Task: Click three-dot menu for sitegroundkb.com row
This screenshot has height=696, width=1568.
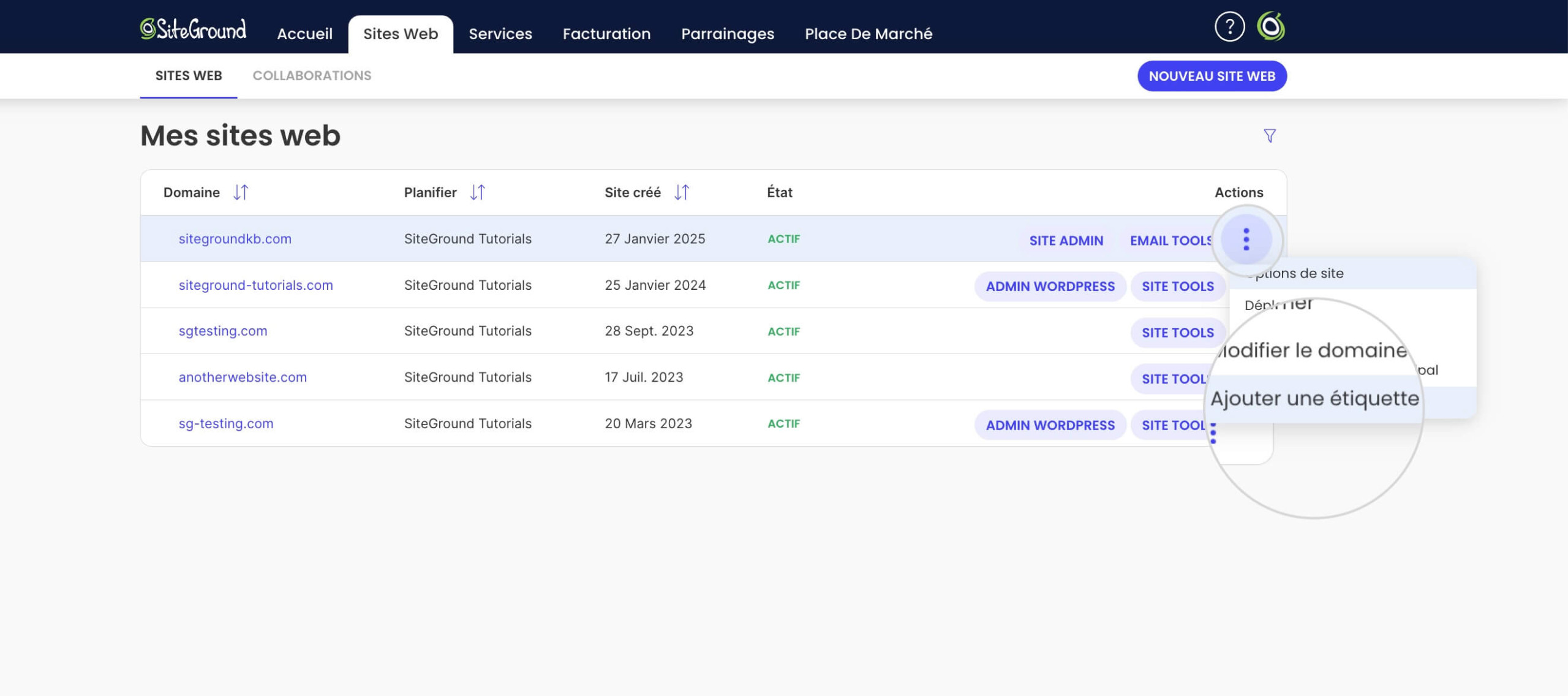Action: [x=1246, y=240]
